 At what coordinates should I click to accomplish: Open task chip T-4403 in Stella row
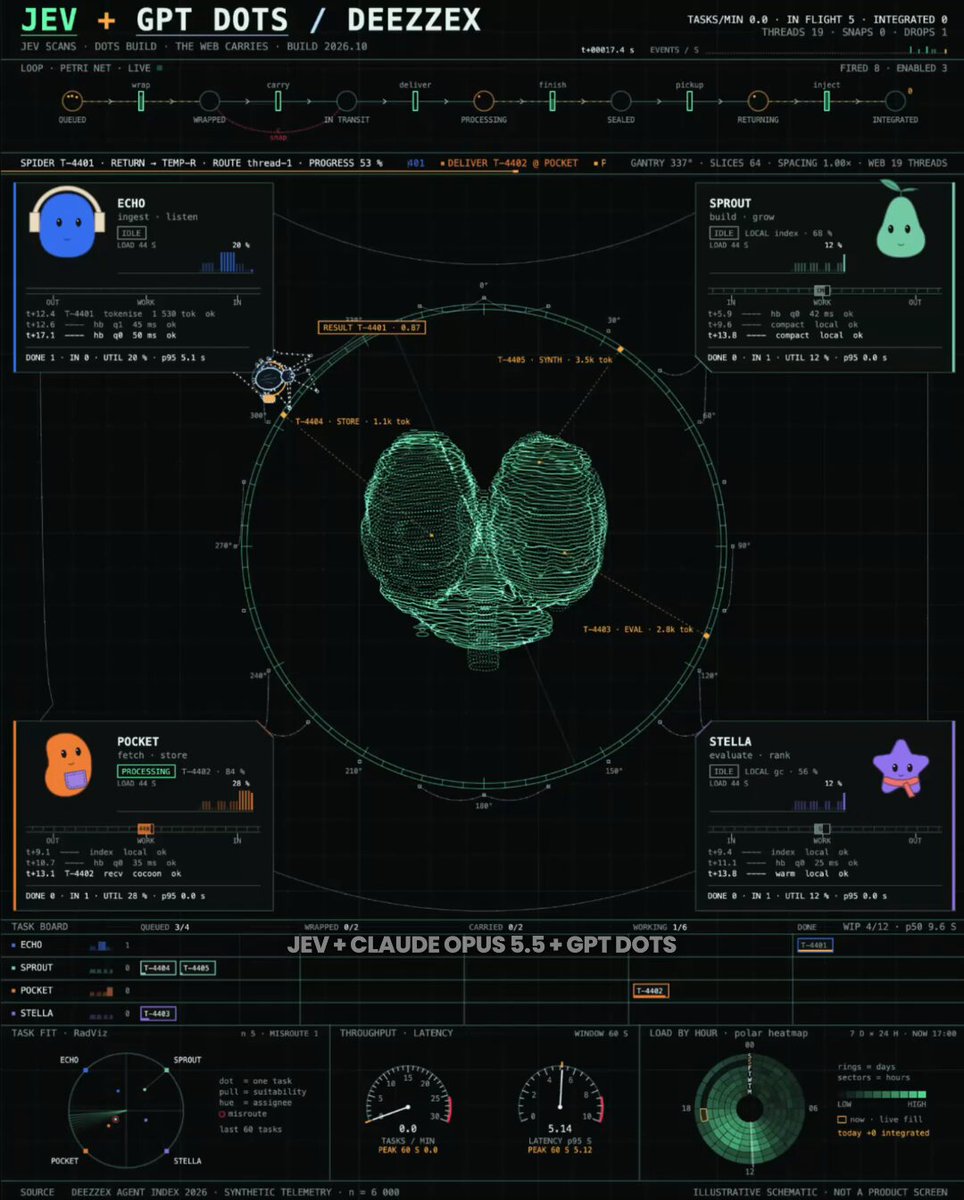158,1013
